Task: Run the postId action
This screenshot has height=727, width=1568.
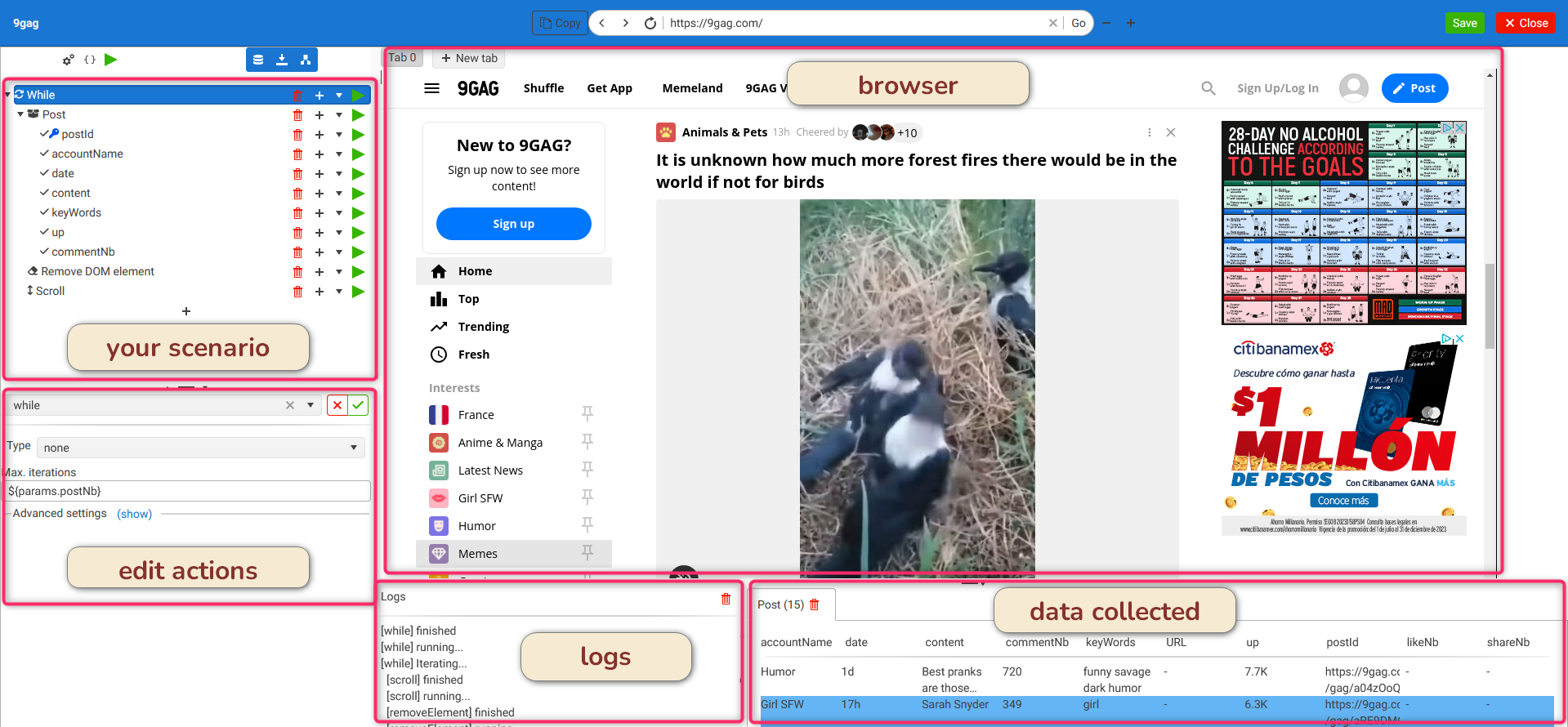Action: click(358, 135)
